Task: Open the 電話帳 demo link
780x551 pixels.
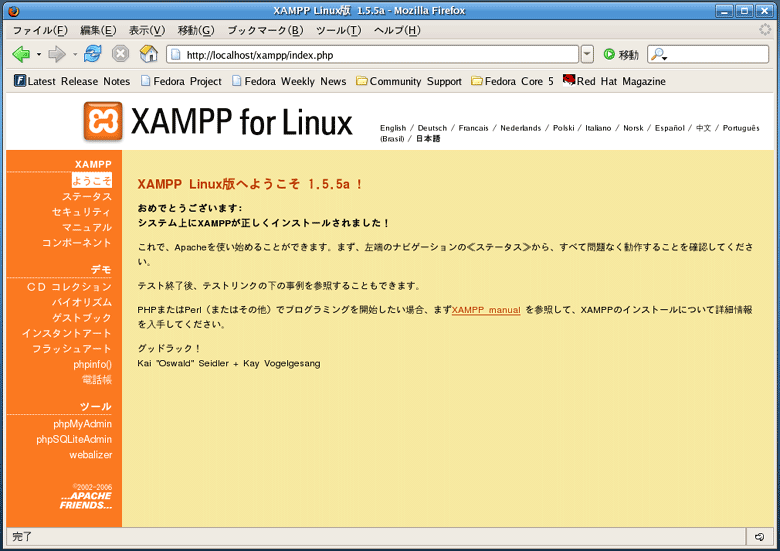Action: click(x=97, y=380)
